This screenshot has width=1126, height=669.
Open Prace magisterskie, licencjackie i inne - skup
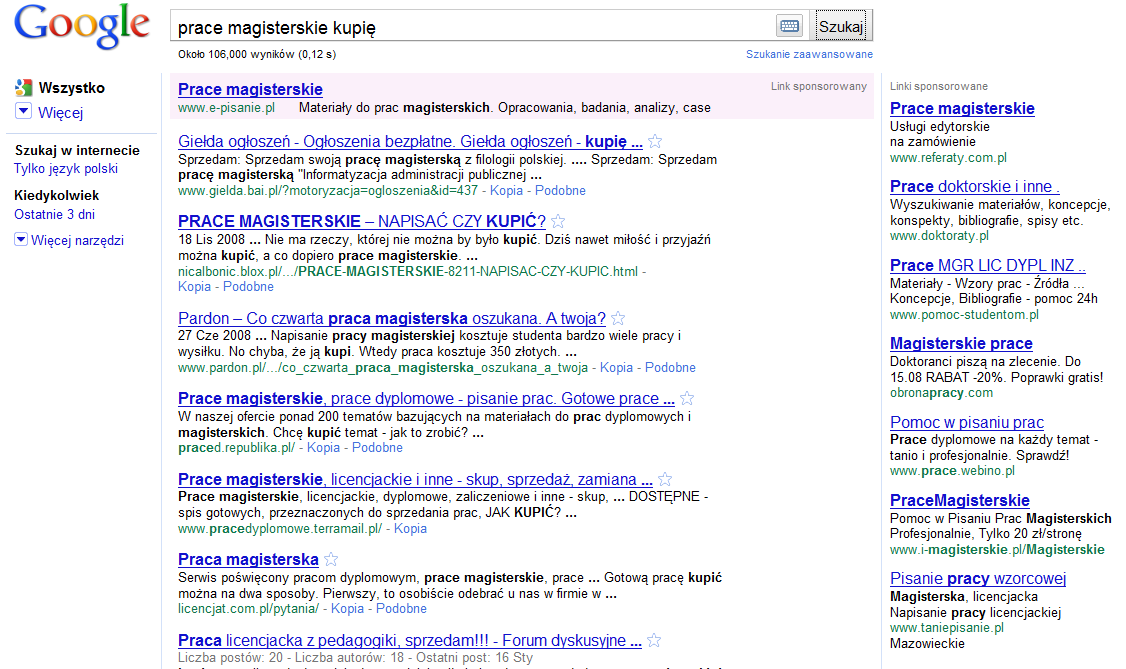click(415, 479)
